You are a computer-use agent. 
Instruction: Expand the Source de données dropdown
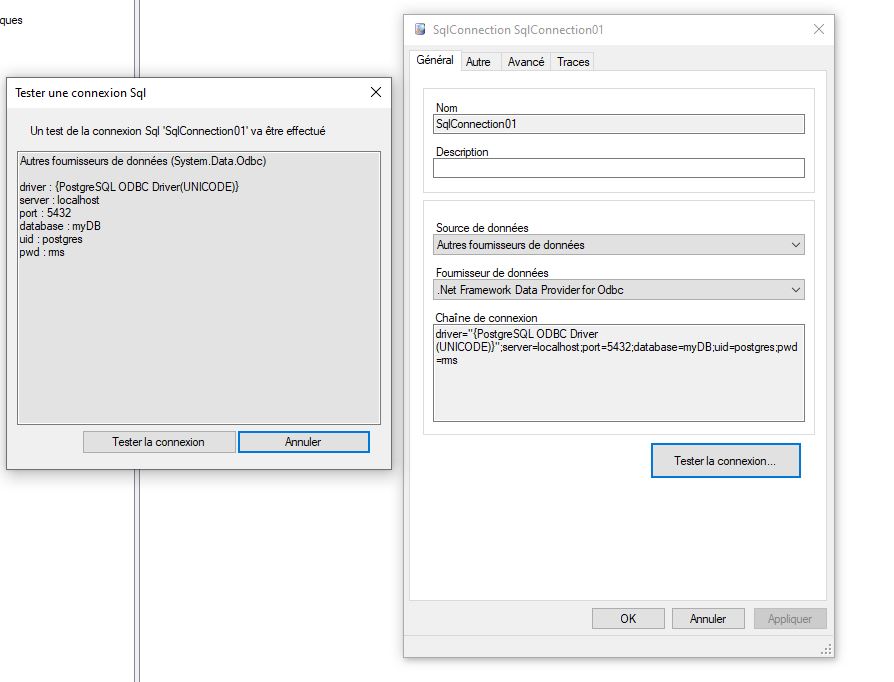click(x=619, y=245)
